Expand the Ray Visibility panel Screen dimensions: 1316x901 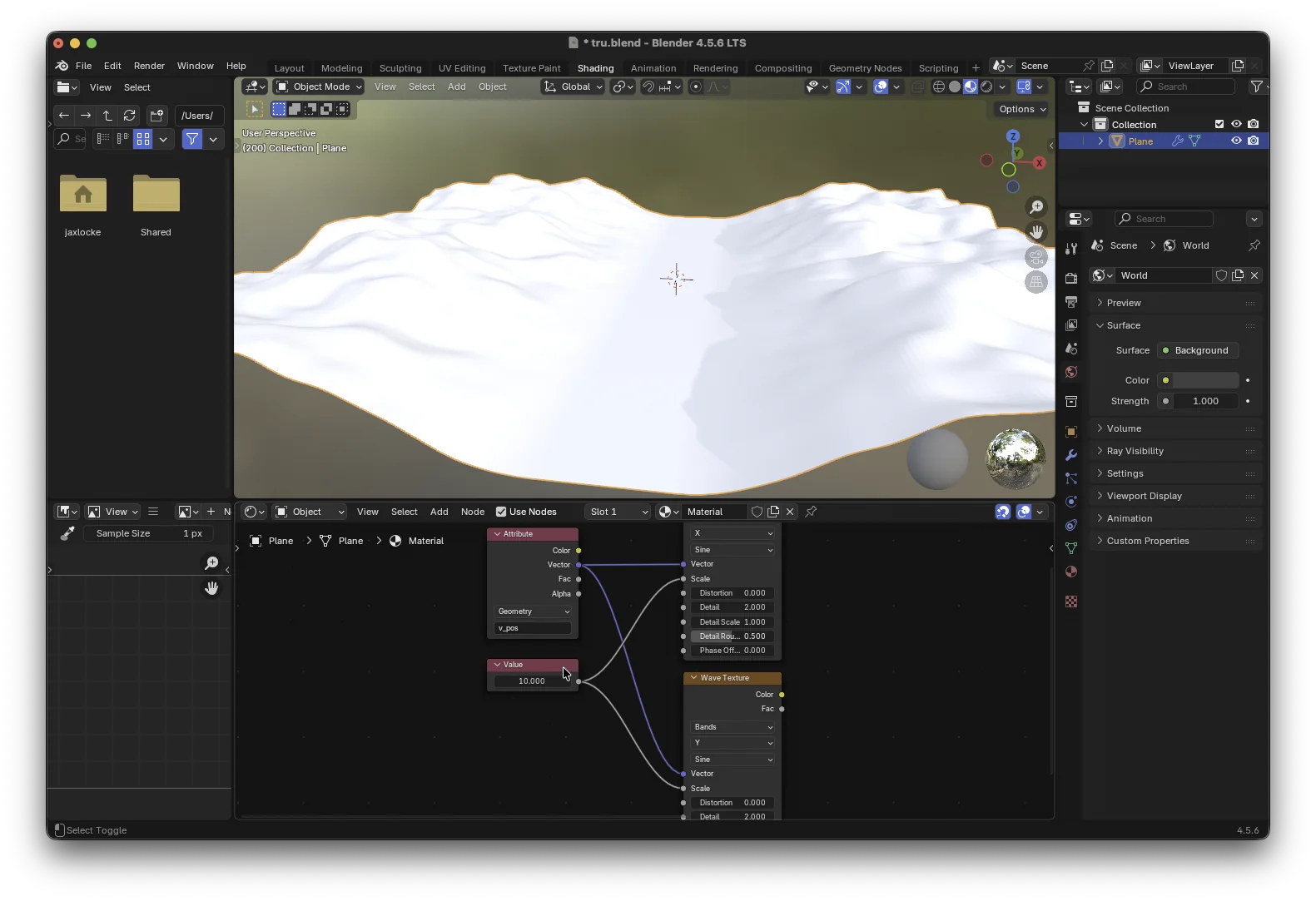(x=1135, y=451)
